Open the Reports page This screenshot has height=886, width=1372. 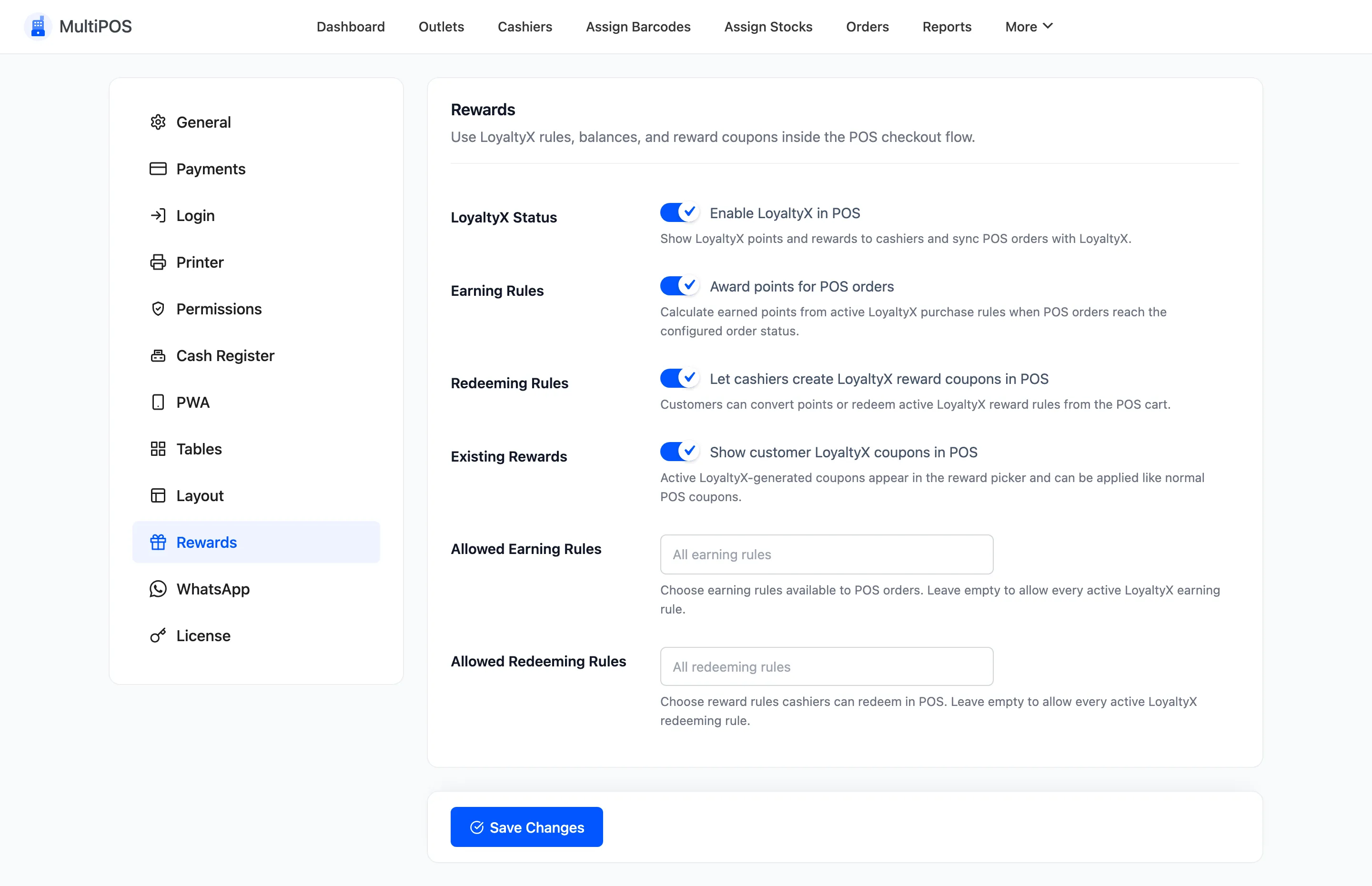(947, 27)
